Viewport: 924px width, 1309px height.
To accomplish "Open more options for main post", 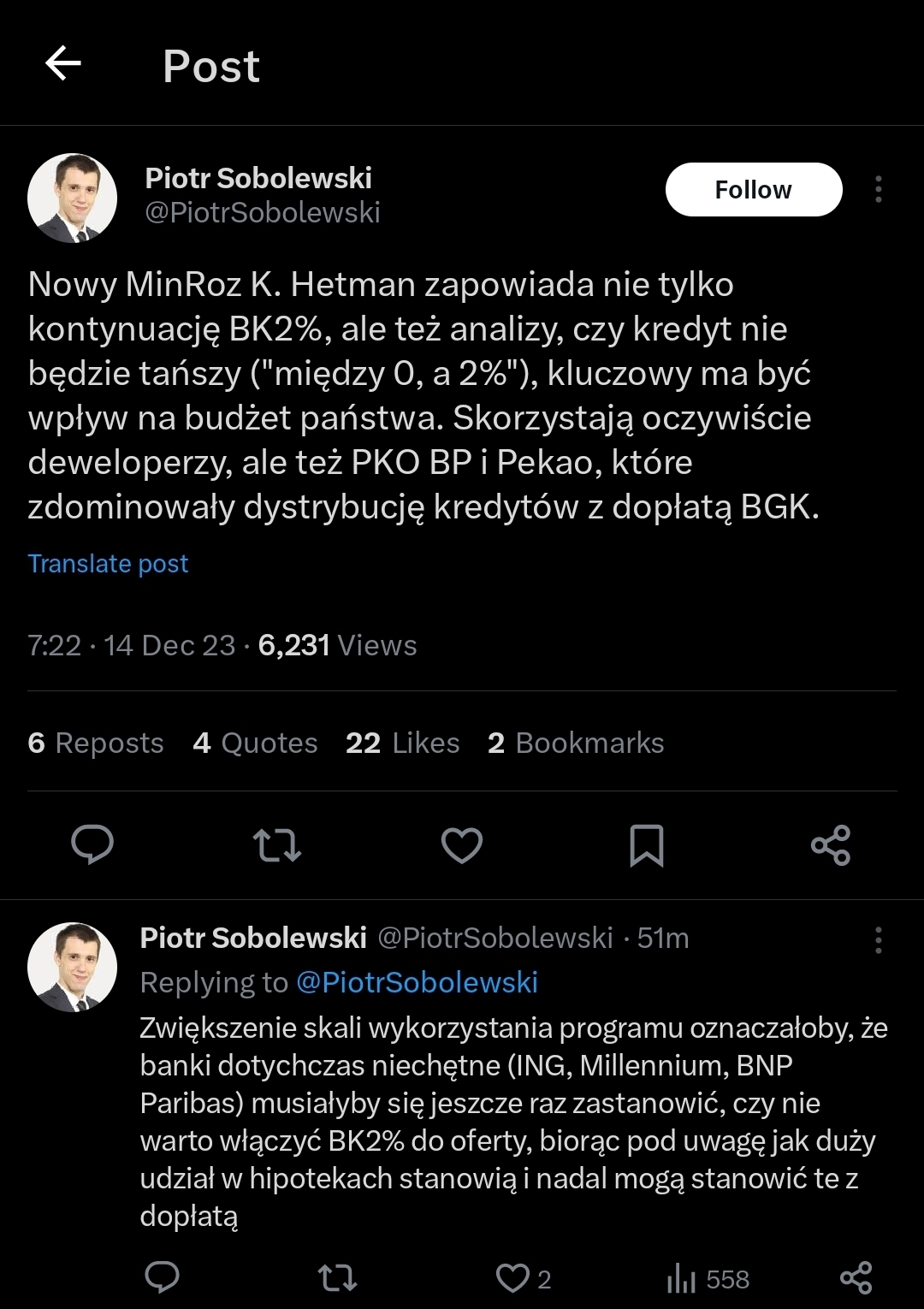I will coord(878,189).
